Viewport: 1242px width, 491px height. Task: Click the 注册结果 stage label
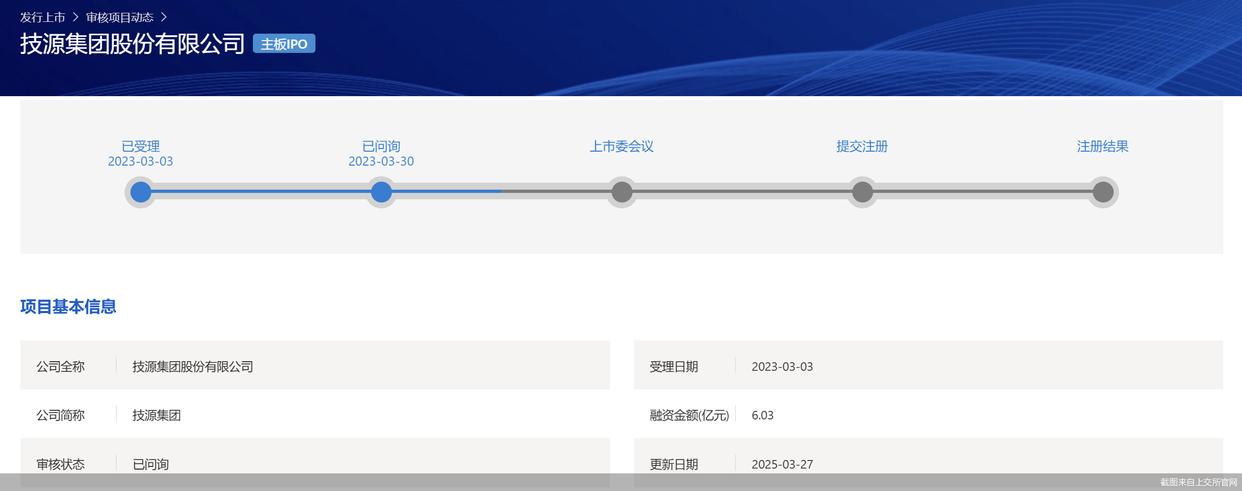click(1102, 146)
